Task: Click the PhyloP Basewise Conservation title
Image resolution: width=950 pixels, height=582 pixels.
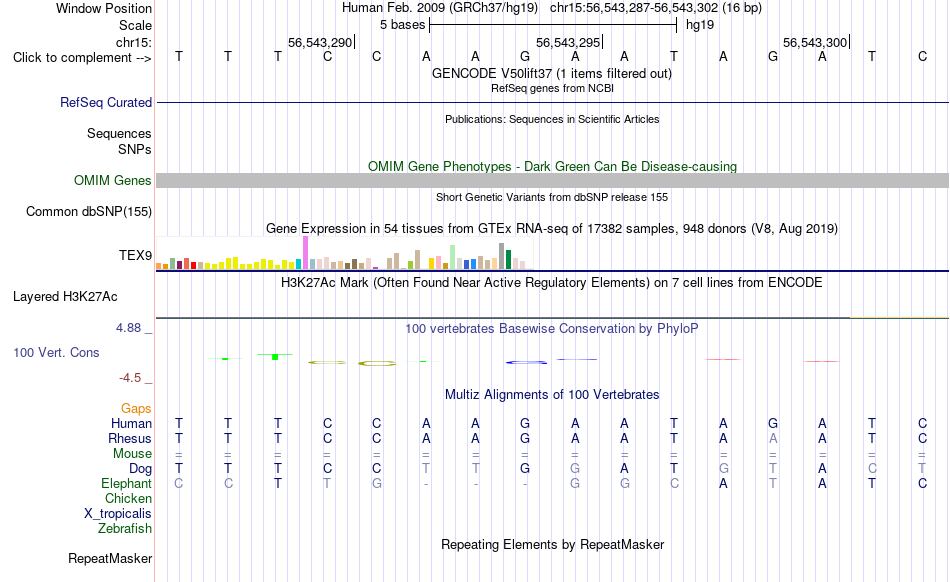Action: [552, 328]
